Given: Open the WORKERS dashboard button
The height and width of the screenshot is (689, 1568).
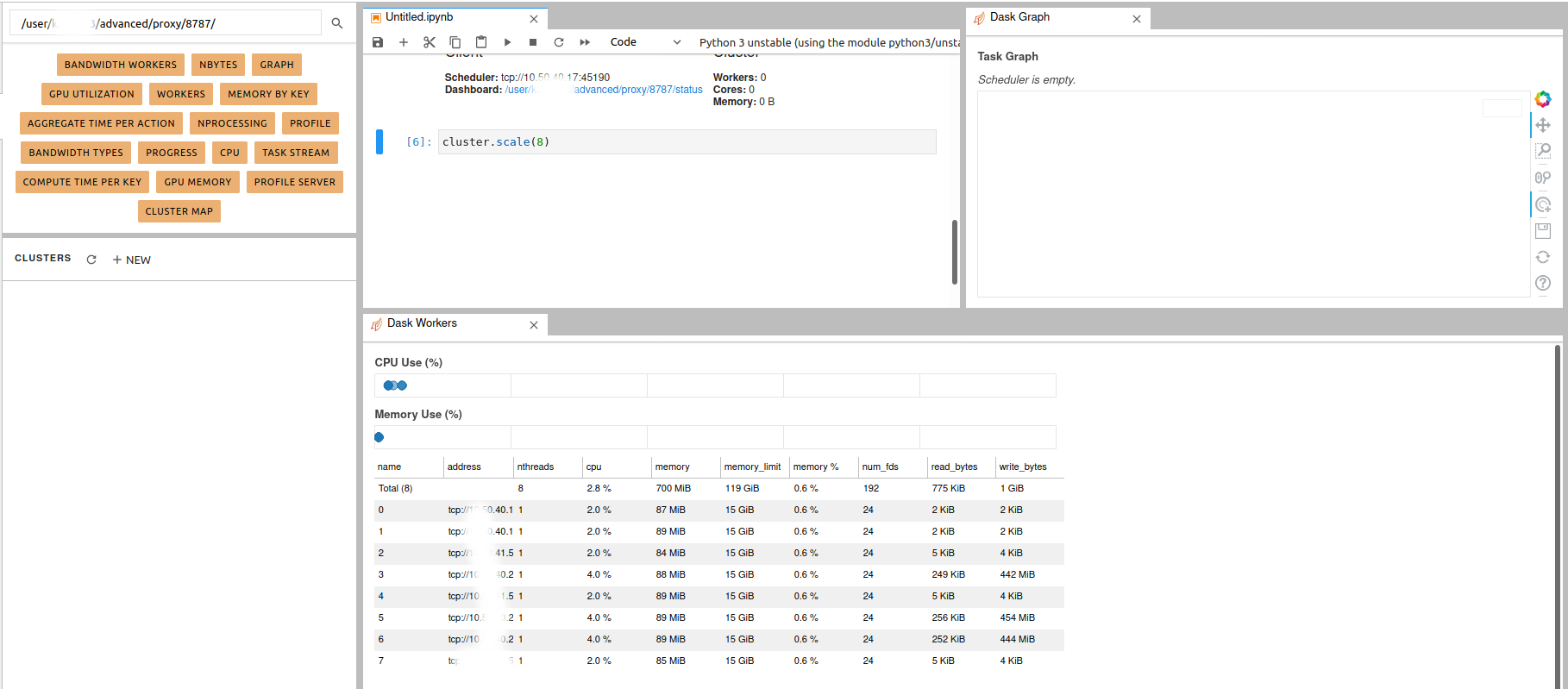Looking at the screenshot, I should pyautogui.click(x=181, y=94).
